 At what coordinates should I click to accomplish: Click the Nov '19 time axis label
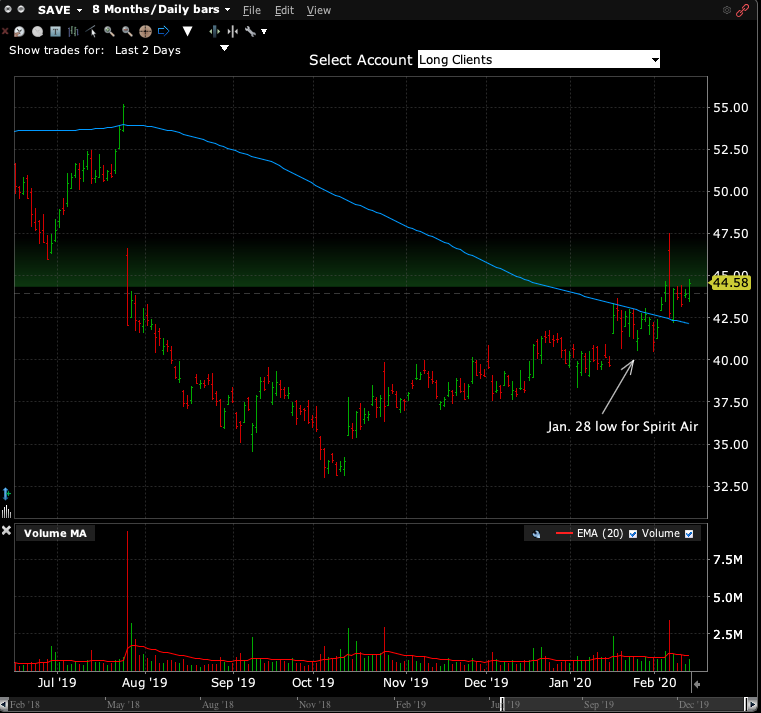tap(406, 683)
